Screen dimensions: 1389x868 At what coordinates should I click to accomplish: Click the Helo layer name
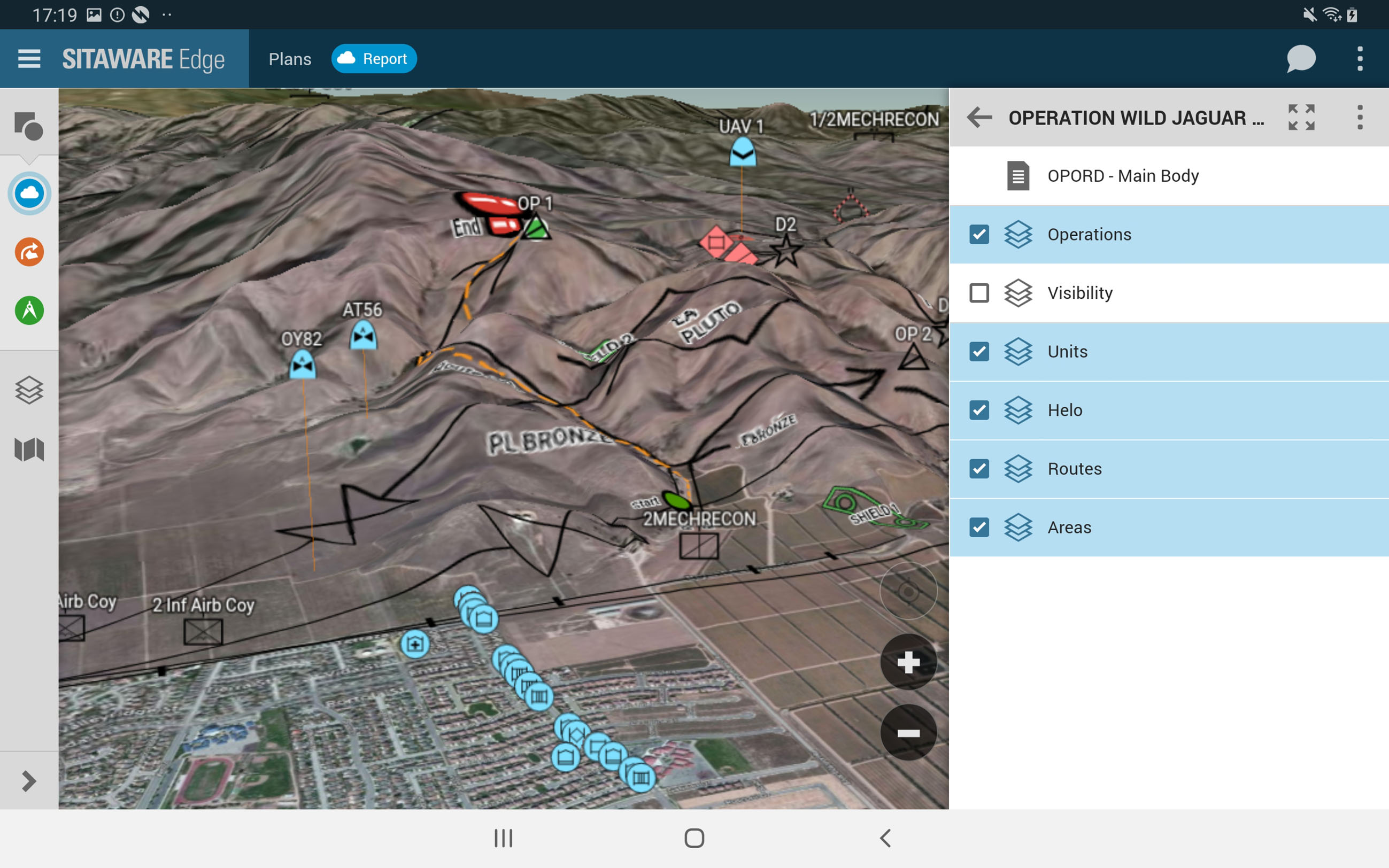1064,410
